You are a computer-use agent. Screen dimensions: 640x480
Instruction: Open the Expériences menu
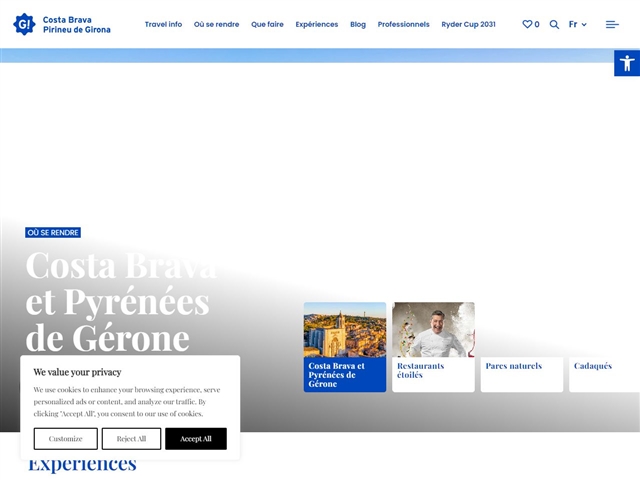pyautogui.click(x=317, y=24)
